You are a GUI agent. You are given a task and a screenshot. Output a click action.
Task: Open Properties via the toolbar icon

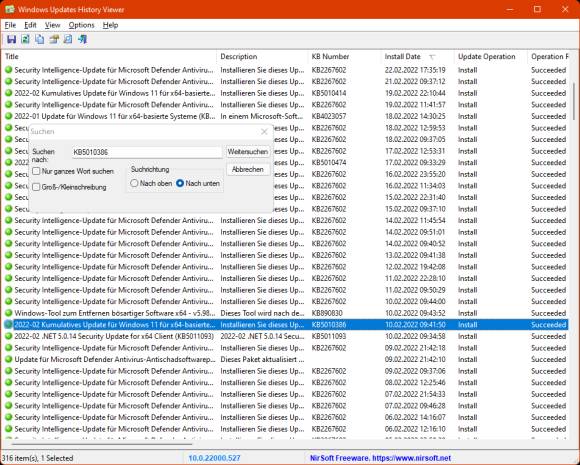pos(54,39)
